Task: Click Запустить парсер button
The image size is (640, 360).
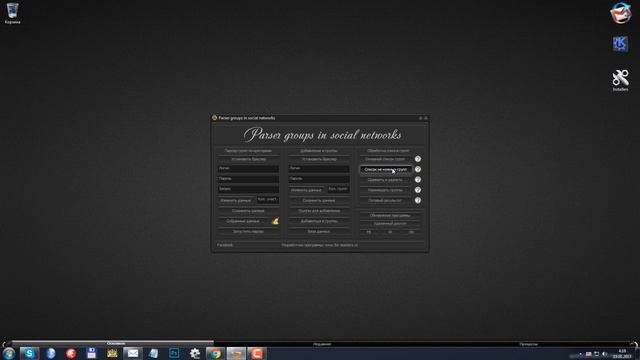Action: 248,231
